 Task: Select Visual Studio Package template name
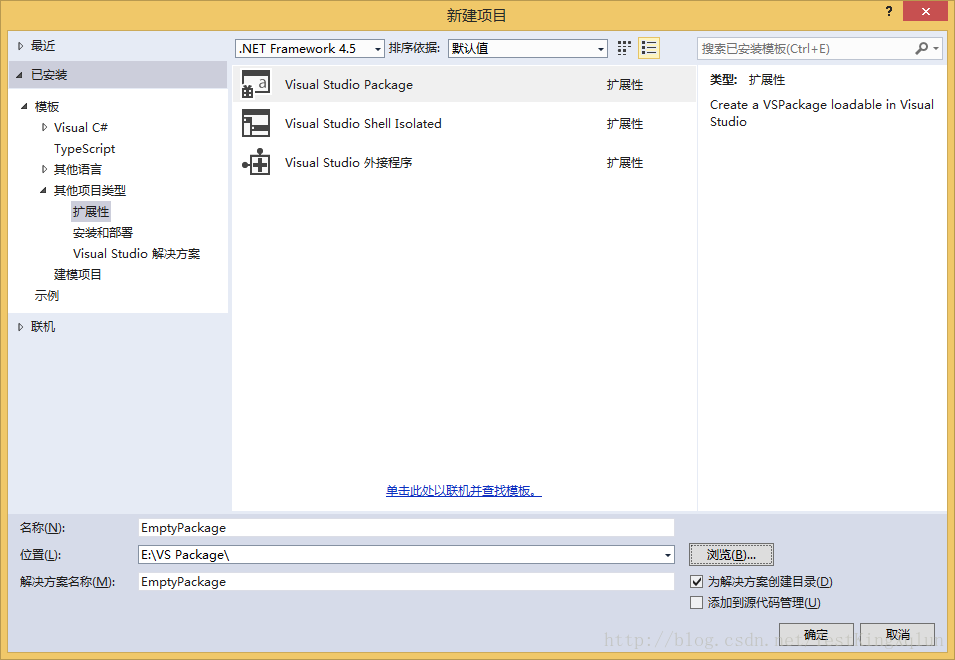348,85
